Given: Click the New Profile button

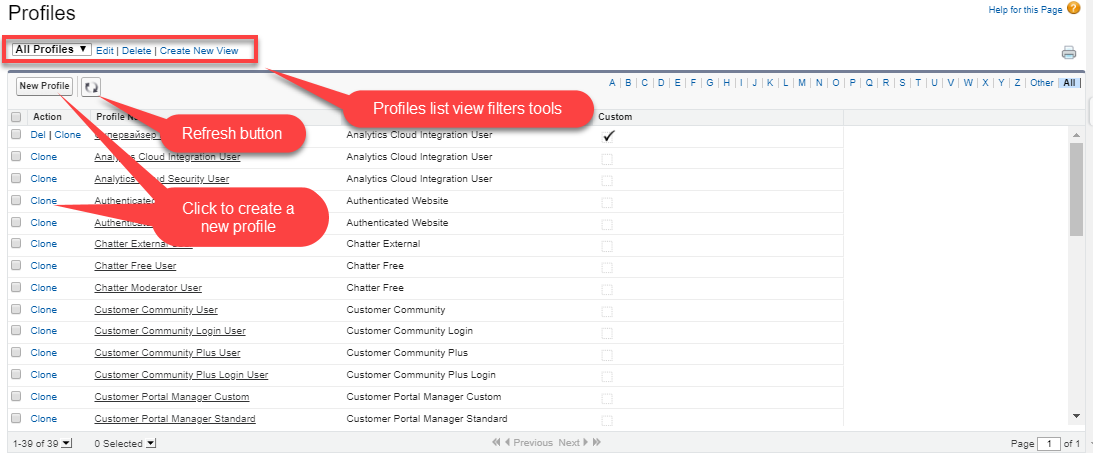Looking at the screenshot, I should pos(45,86).
